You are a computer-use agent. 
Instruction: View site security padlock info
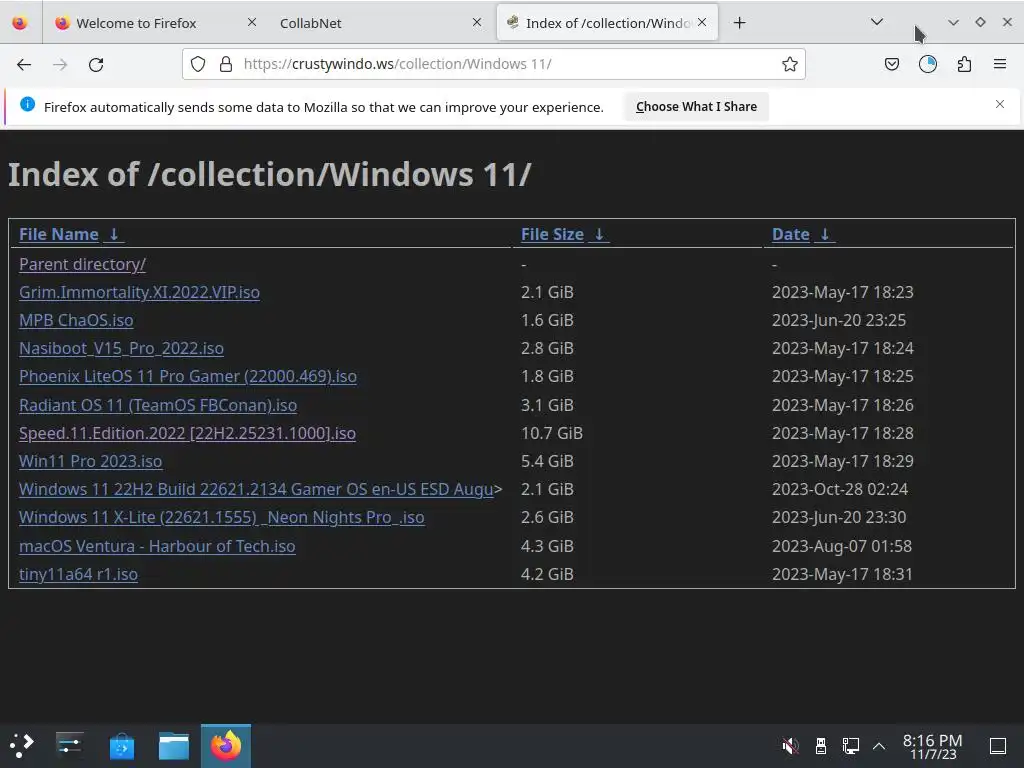(x=226, y=64)
